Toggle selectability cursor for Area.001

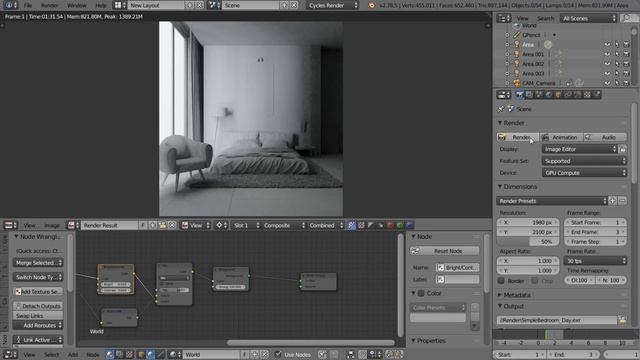pyautogui.click(x=617, y=54)
